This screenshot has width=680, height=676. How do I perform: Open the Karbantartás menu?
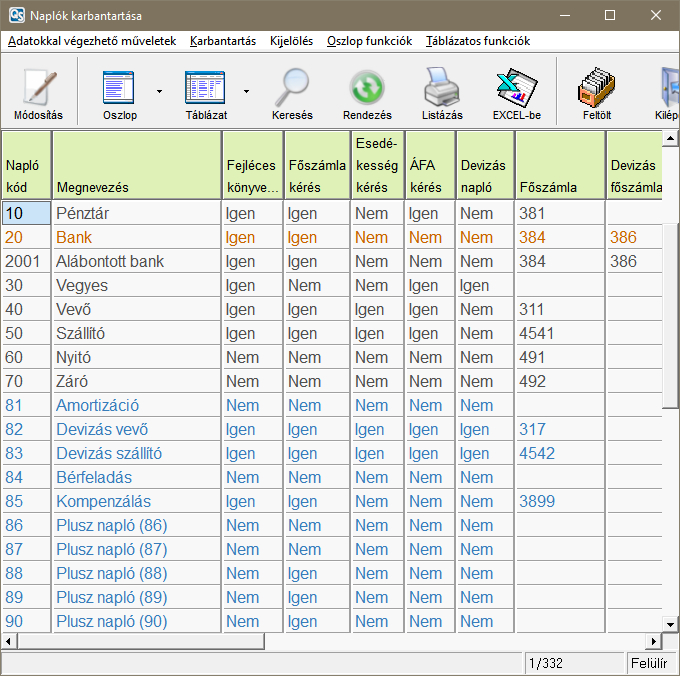click(222, 41)
